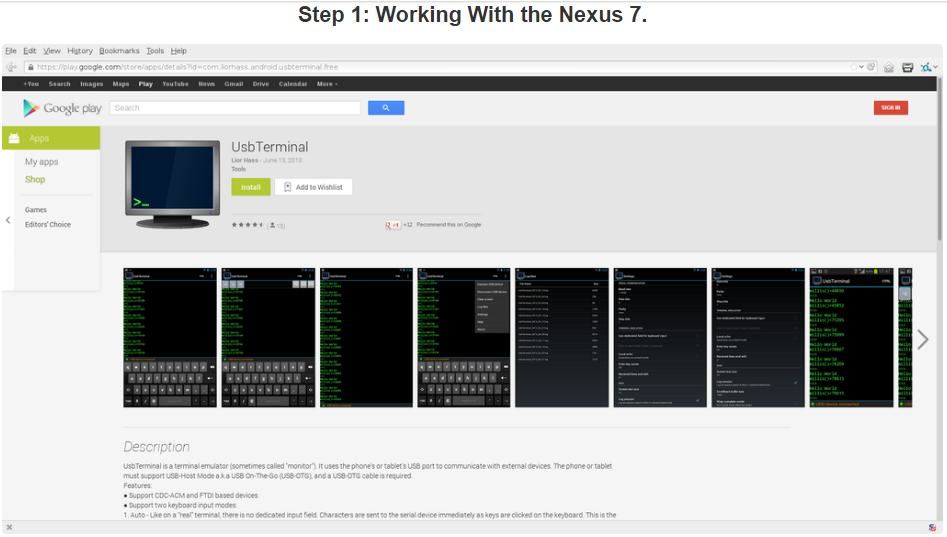Click Gmail in Google bar

[x=234, y=84]
